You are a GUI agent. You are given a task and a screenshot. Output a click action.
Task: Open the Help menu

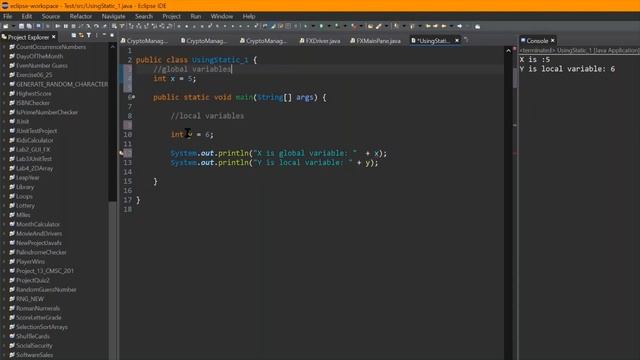coord(249,16)
